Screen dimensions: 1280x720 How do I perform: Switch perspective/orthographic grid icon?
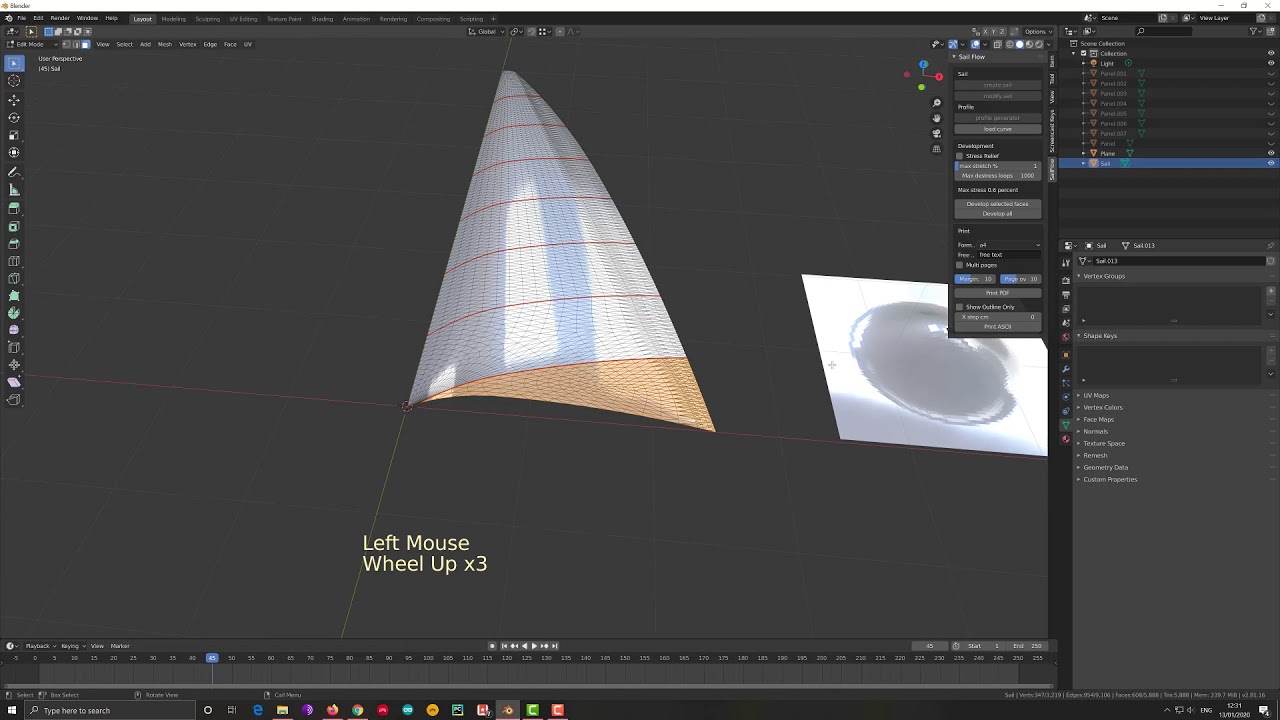pos(937,149)
